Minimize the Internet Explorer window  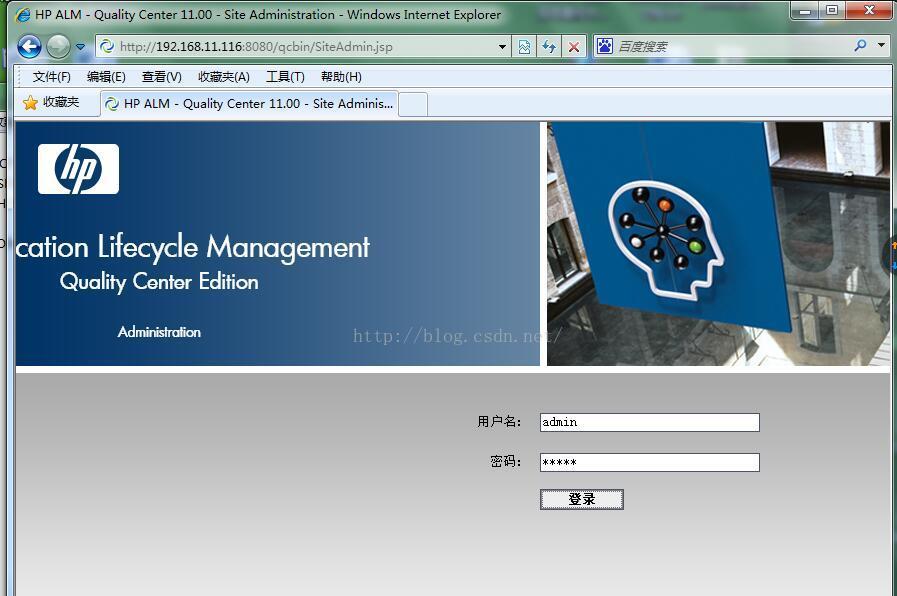click(805, 10)
